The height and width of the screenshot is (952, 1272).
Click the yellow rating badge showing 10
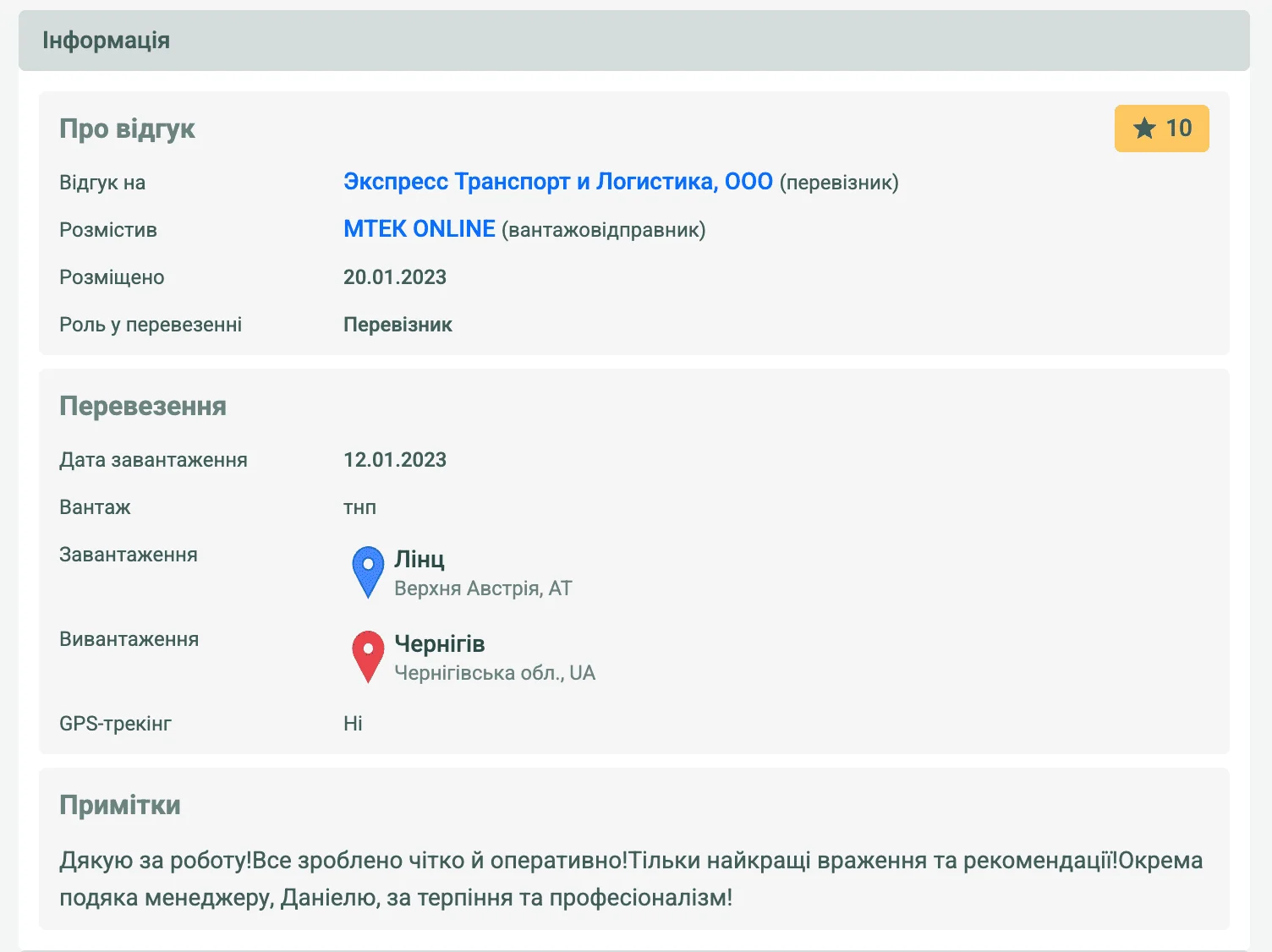click(1161, 129)
